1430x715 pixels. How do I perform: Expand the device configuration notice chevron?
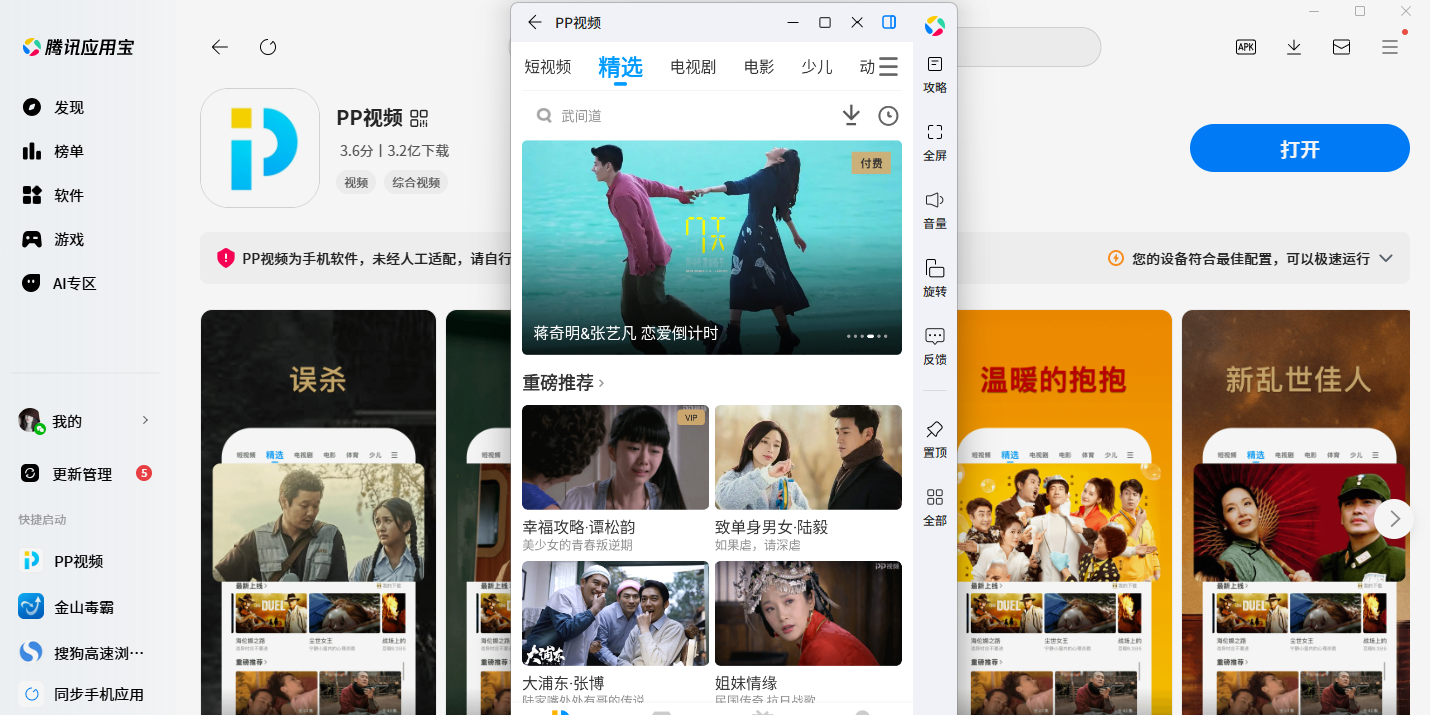click(x=1386, y=258)
